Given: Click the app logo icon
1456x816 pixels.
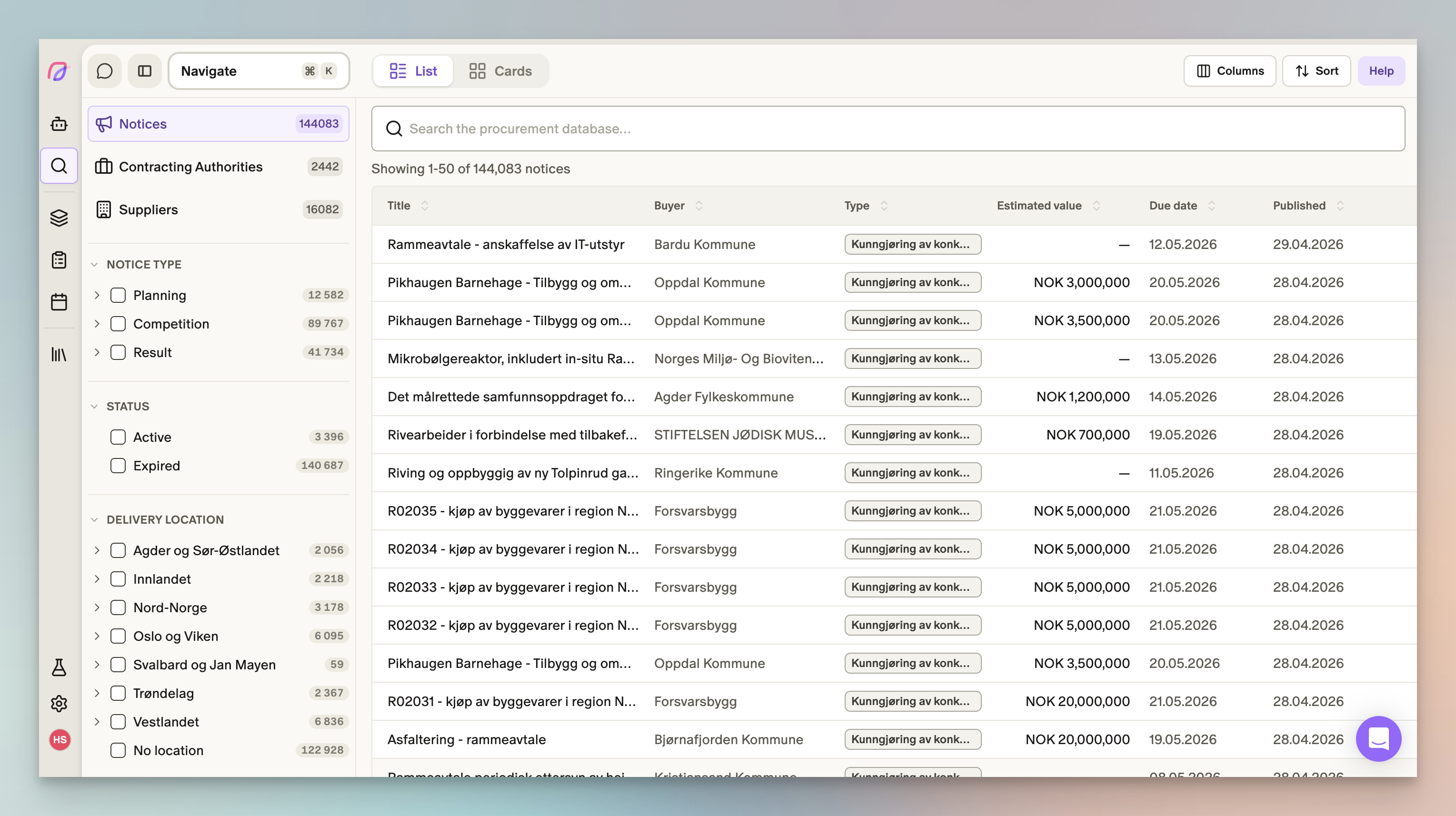Looking at the screenshot, I should point(58,71).
